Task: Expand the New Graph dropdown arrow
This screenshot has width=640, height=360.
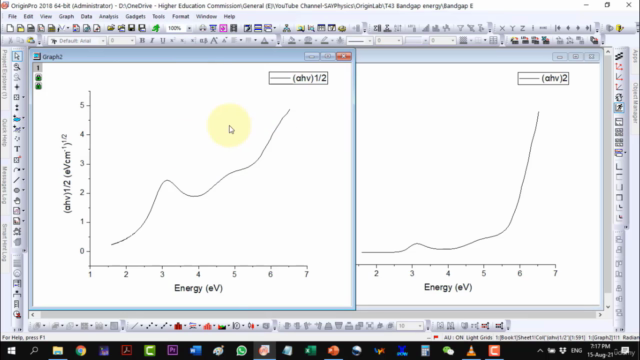Action: [x=68, y=28]
